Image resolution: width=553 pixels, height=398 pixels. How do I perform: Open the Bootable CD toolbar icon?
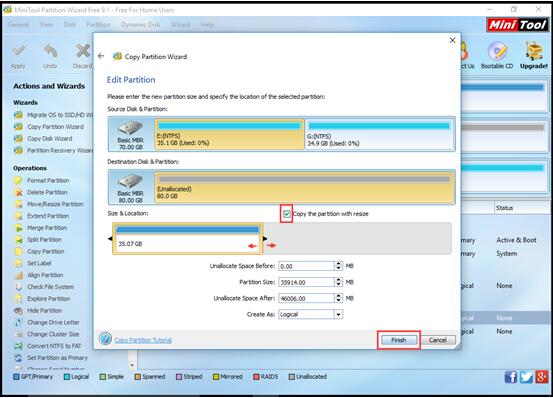[497, 51]
